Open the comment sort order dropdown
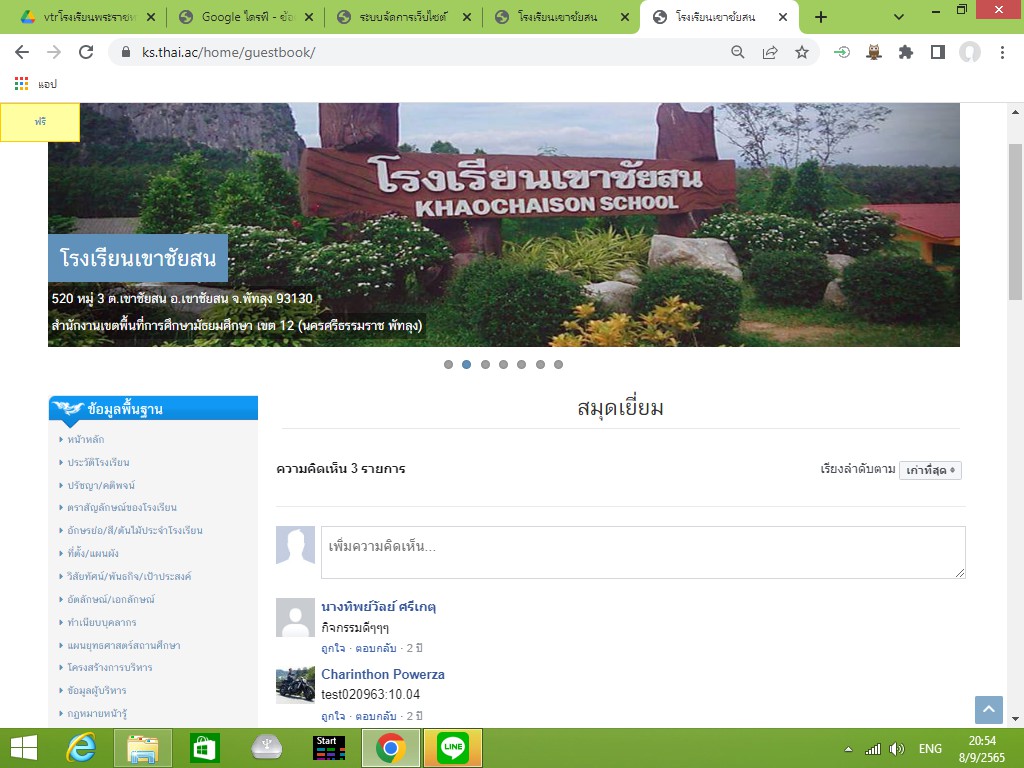Viewport: 1024px width, 768px height. 930,470
